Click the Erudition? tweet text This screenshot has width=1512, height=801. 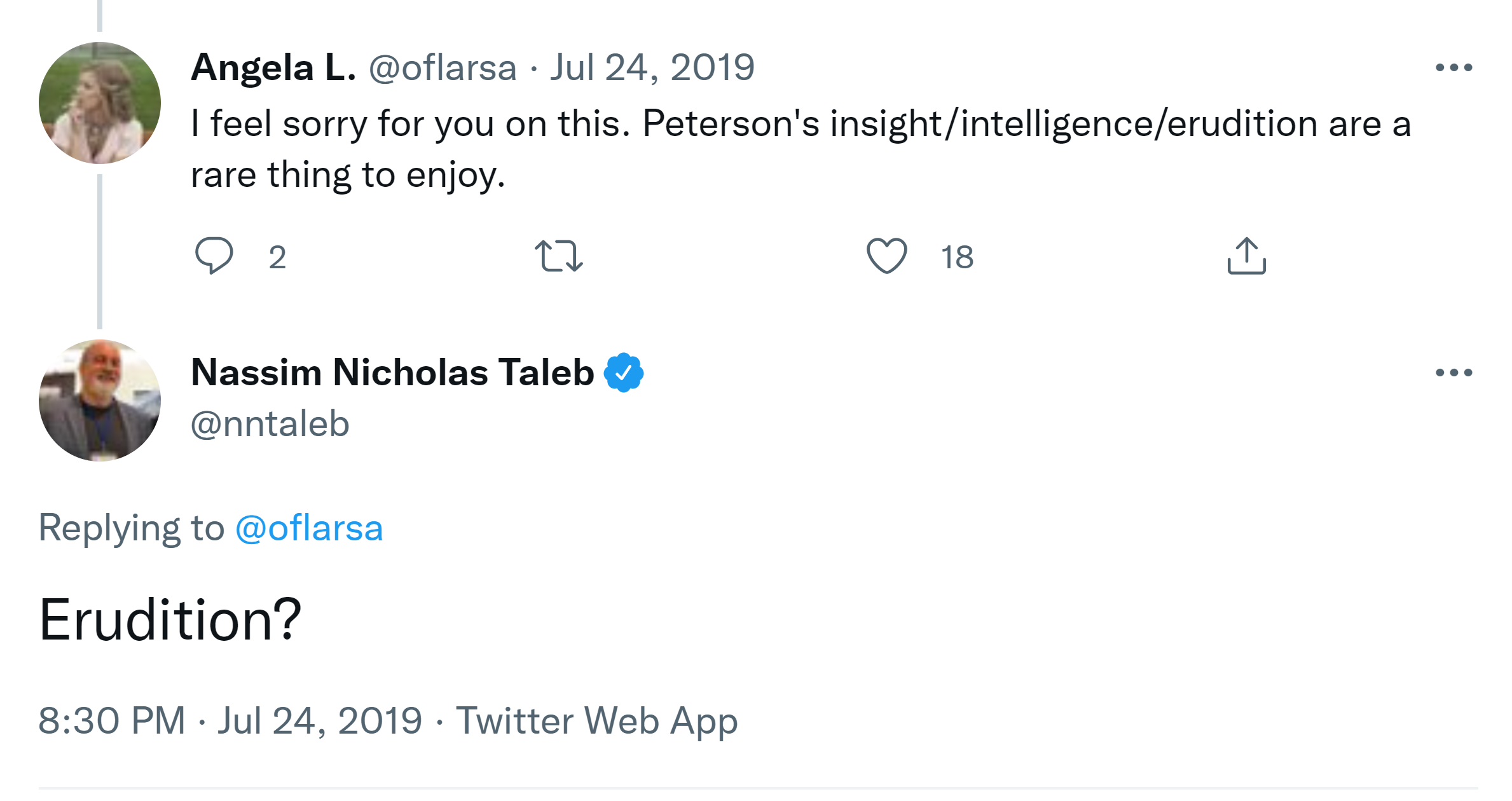coord(170,620)
